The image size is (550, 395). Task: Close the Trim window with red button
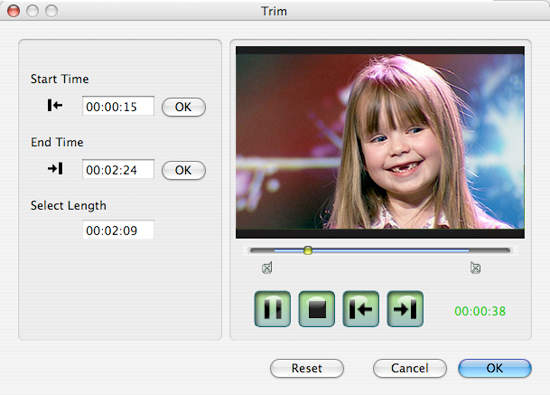point(14,11)
